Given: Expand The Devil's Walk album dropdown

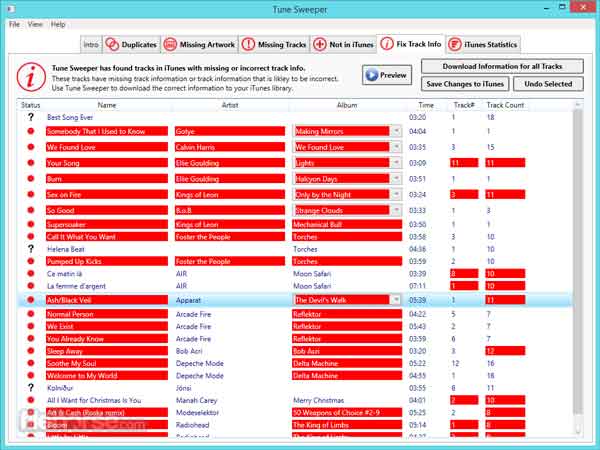Looking at the screenshot, I should (396, 300).
